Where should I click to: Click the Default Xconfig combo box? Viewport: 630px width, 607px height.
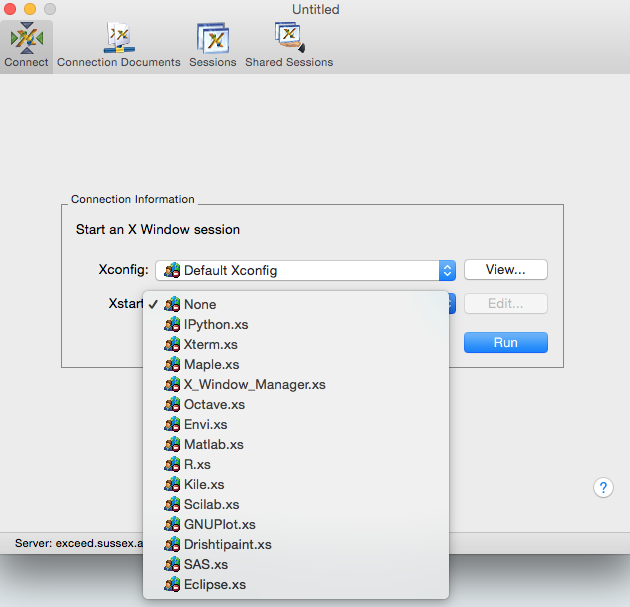[x=305, y=270]
